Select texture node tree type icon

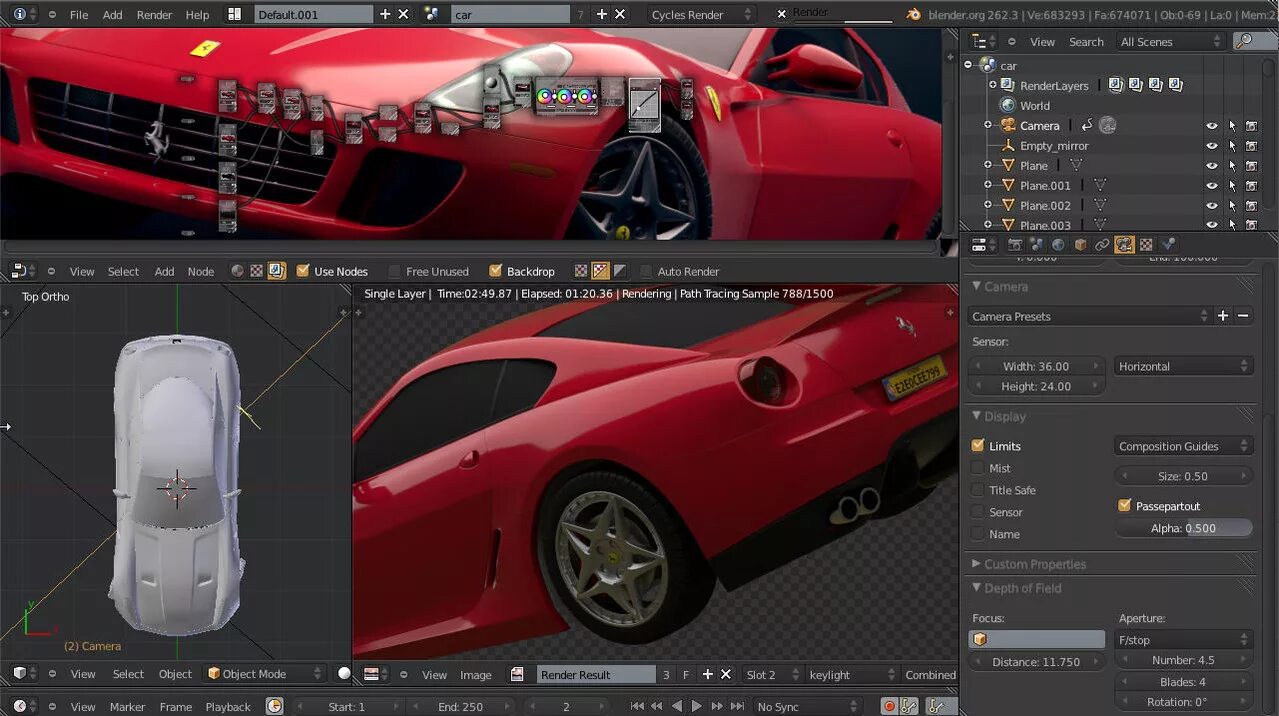pos(256,271)
